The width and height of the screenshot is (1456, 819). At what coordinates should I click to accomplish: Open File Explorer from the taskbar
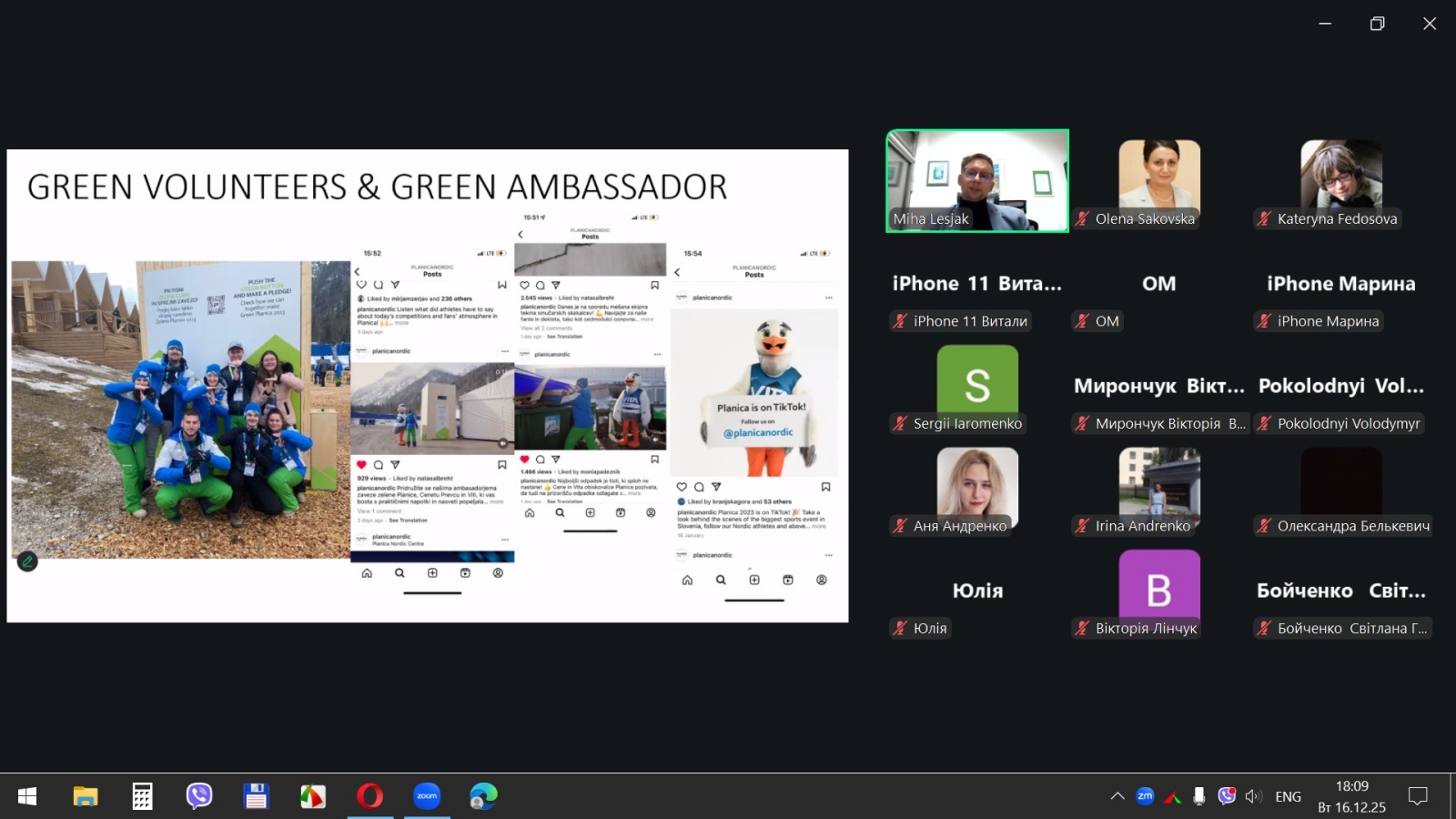click(85, 796)
